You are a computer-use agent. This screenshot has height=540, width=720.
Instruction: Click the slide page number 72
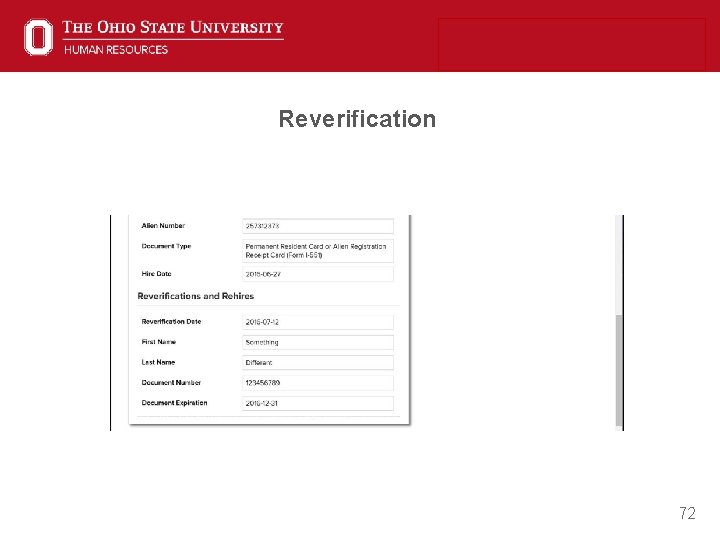click(x=687, y=513)
